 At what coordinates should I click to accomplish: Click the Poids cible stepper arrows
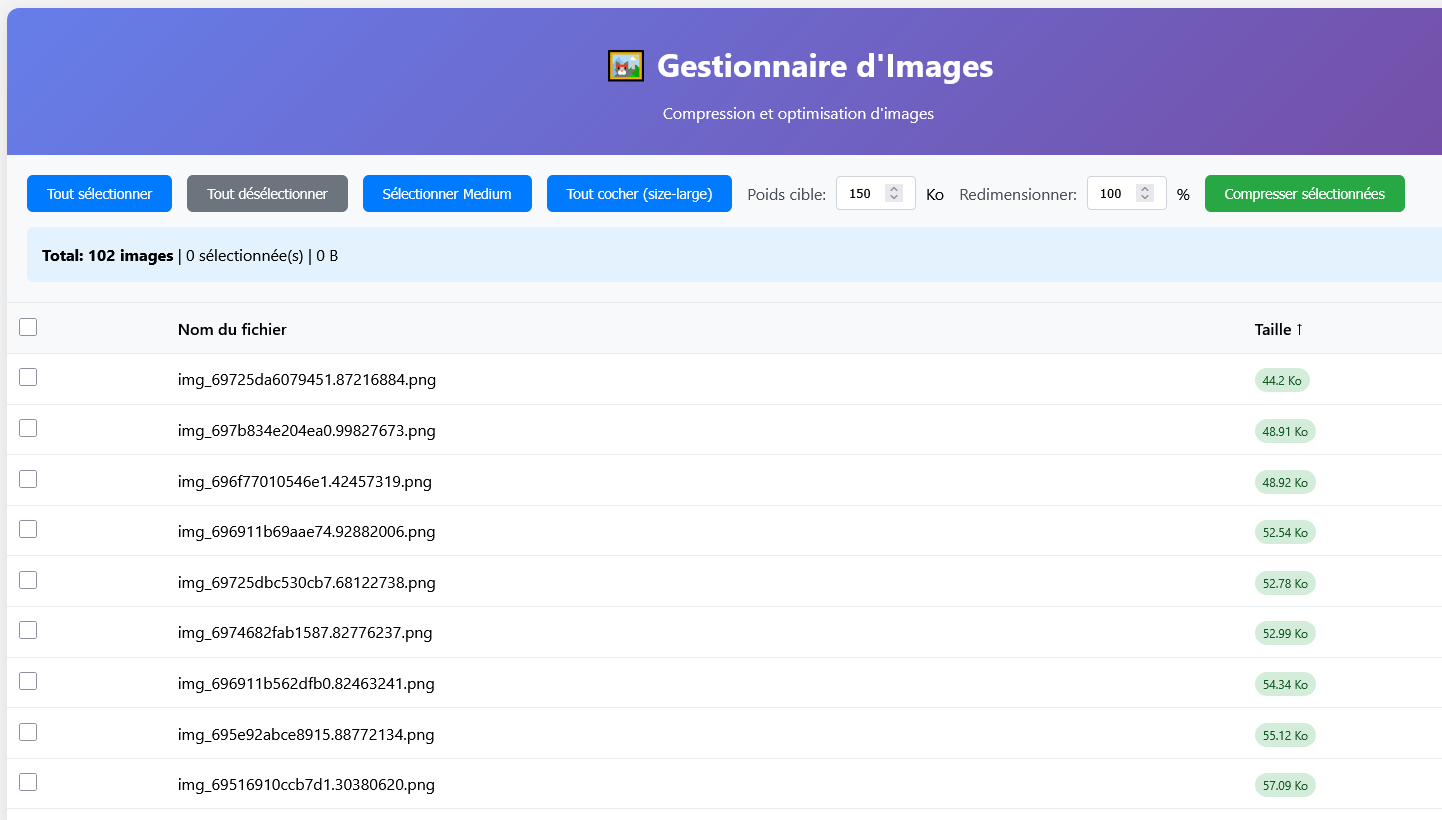895,194
